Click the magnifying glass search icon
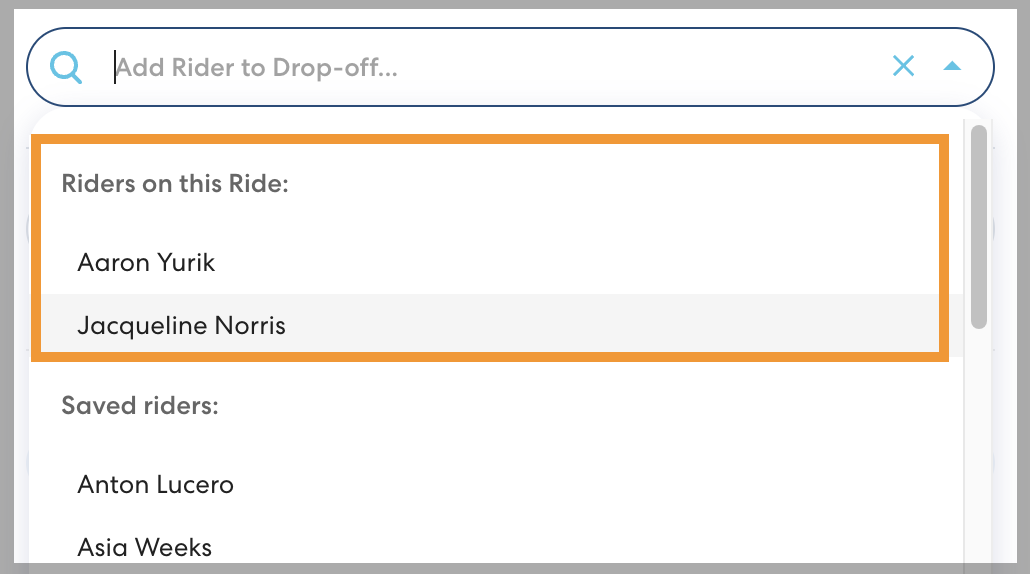The width and height of the screenshot is (1030, 574). click(x=66, y=68)
